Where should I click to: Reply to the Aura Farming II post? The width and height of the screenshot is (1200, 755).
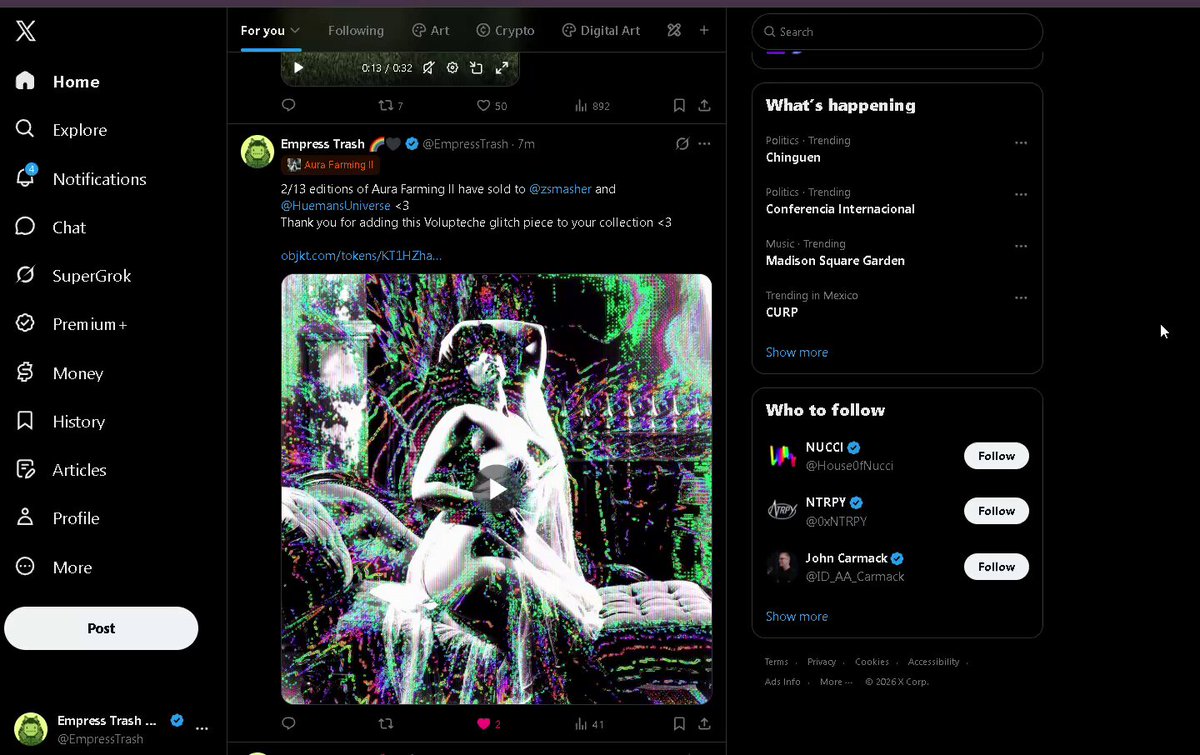[x=289, y=723]
